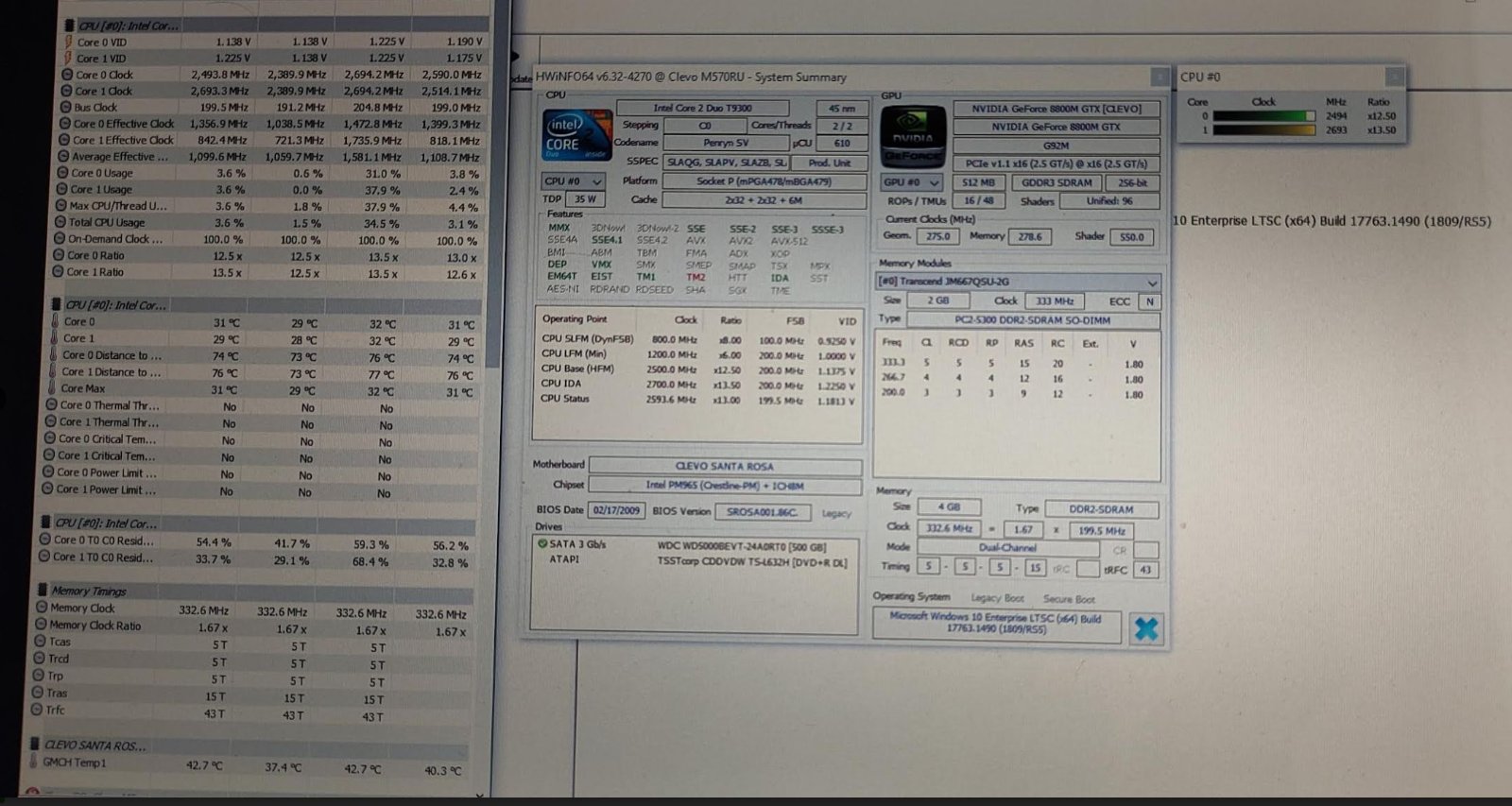This screenshot has height=806, width=1512.
Task: Click the clock icon beside Core 0 Clock
Action: tap(68, 75)
